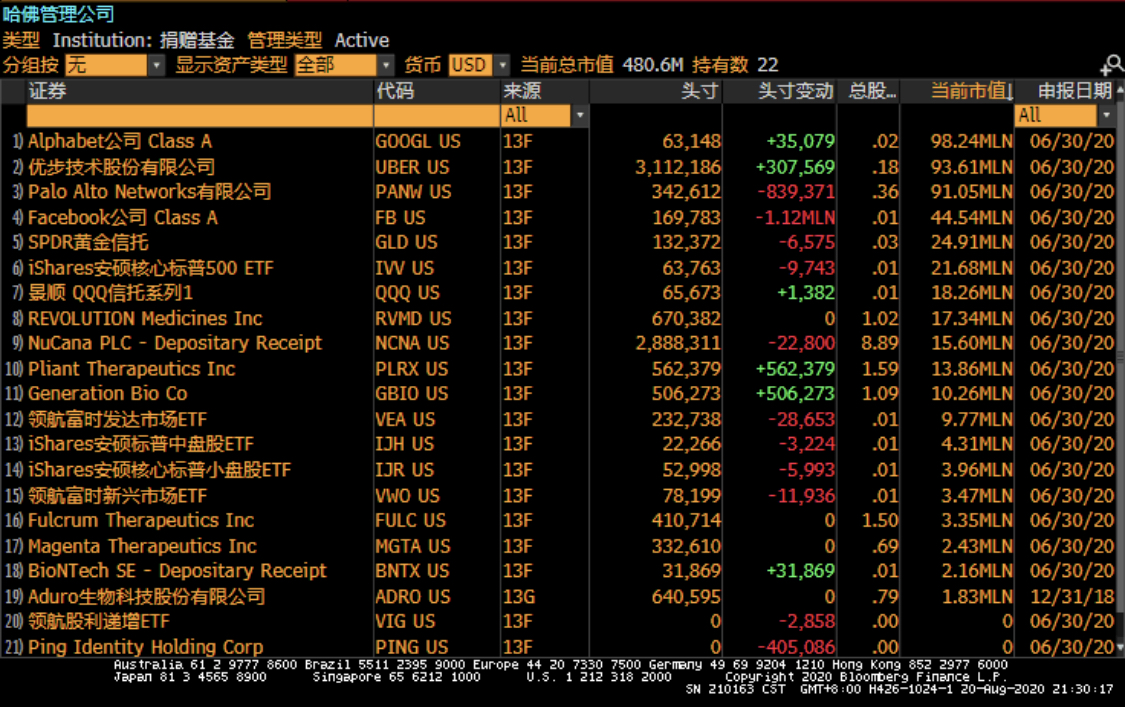
Task: Sort by the 证券 column header
Action: pyautogui.click(x=199, y=91)
